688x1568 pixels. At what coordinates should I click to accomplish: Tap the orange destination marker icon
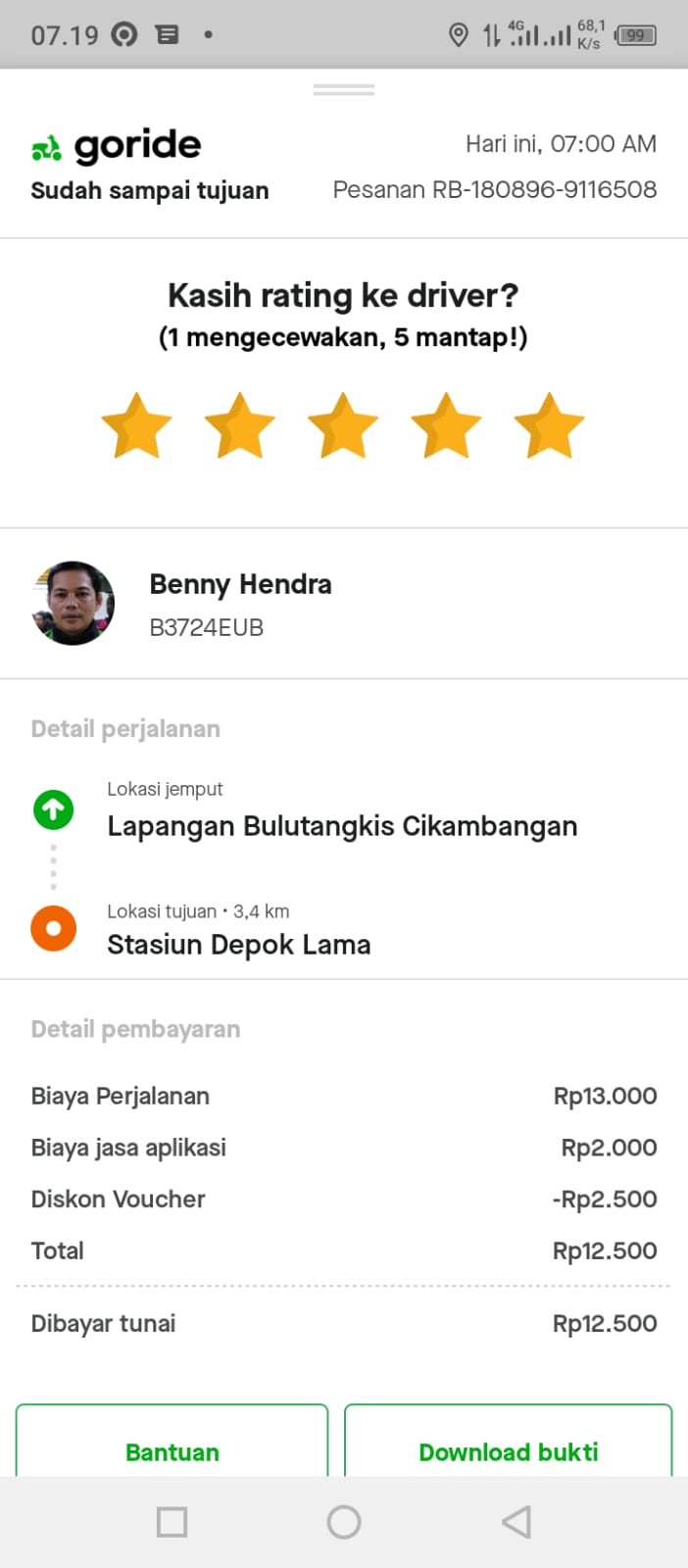[x=54, y=928]
